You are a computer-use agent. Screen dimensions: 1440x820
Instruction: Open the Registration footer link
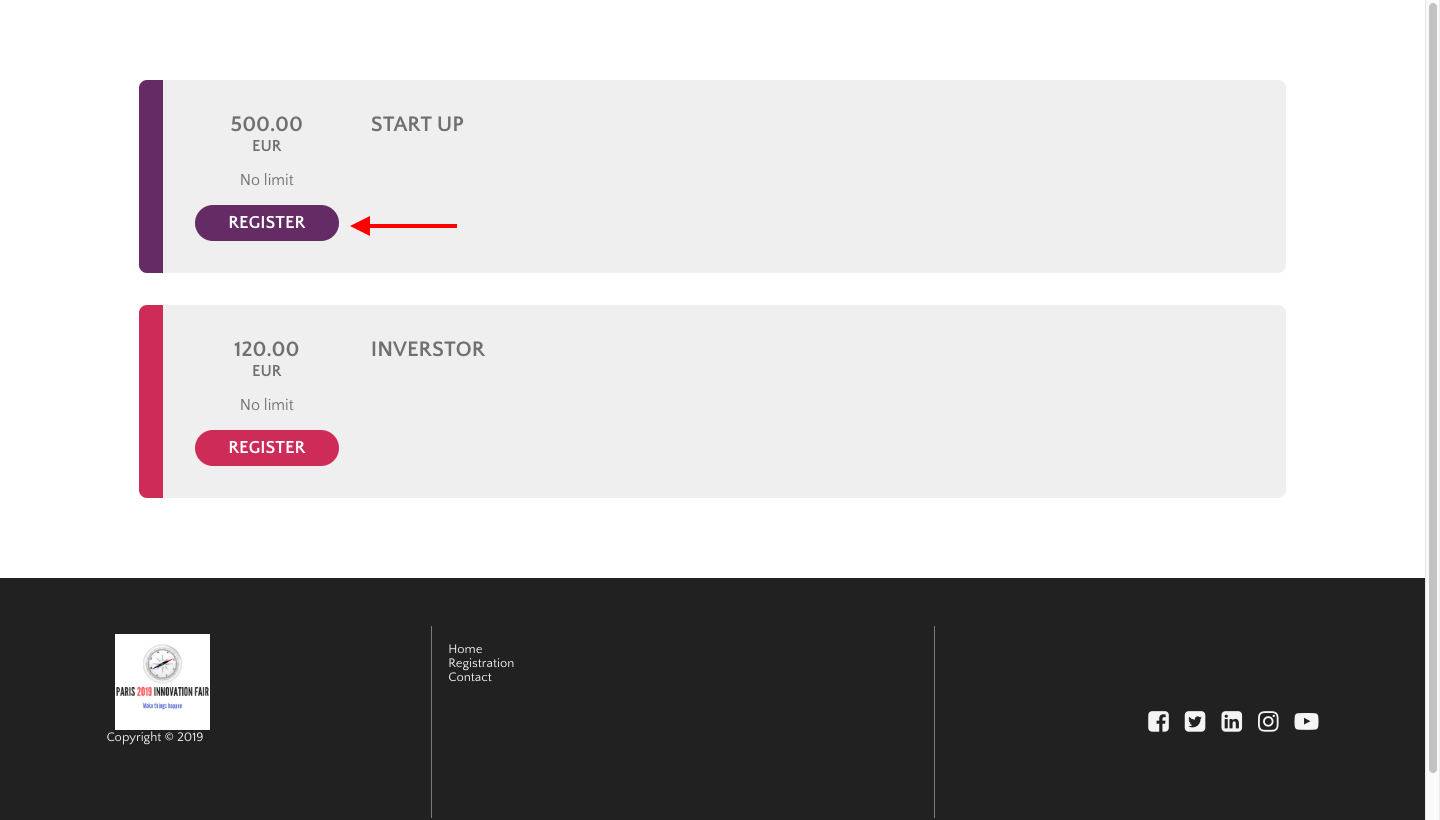tap(481, 663)
